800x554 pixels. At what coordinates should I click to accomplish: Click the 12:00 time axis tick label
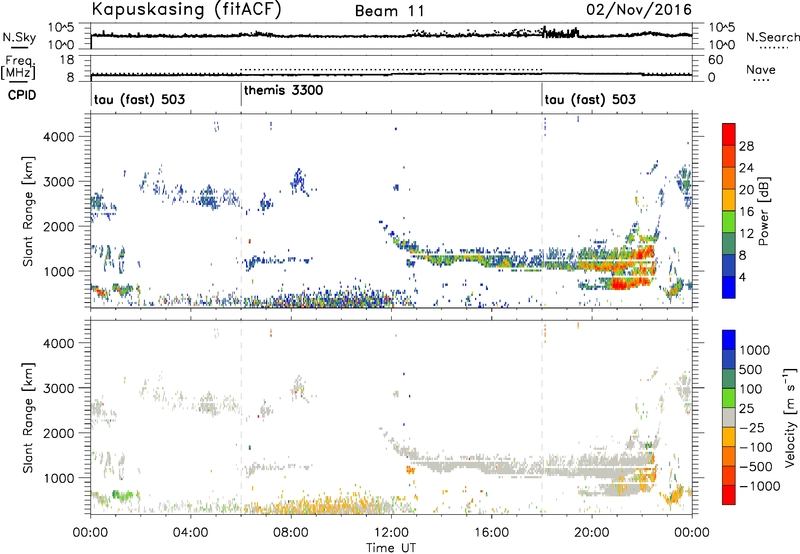[x=391, y=533]
